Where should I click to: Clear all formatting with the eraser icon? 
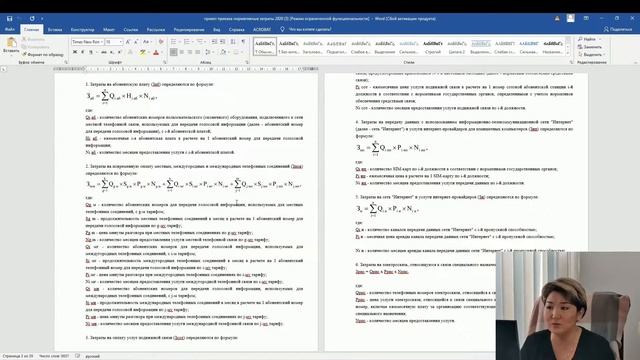pyautogui.click(x=161, y=42)
